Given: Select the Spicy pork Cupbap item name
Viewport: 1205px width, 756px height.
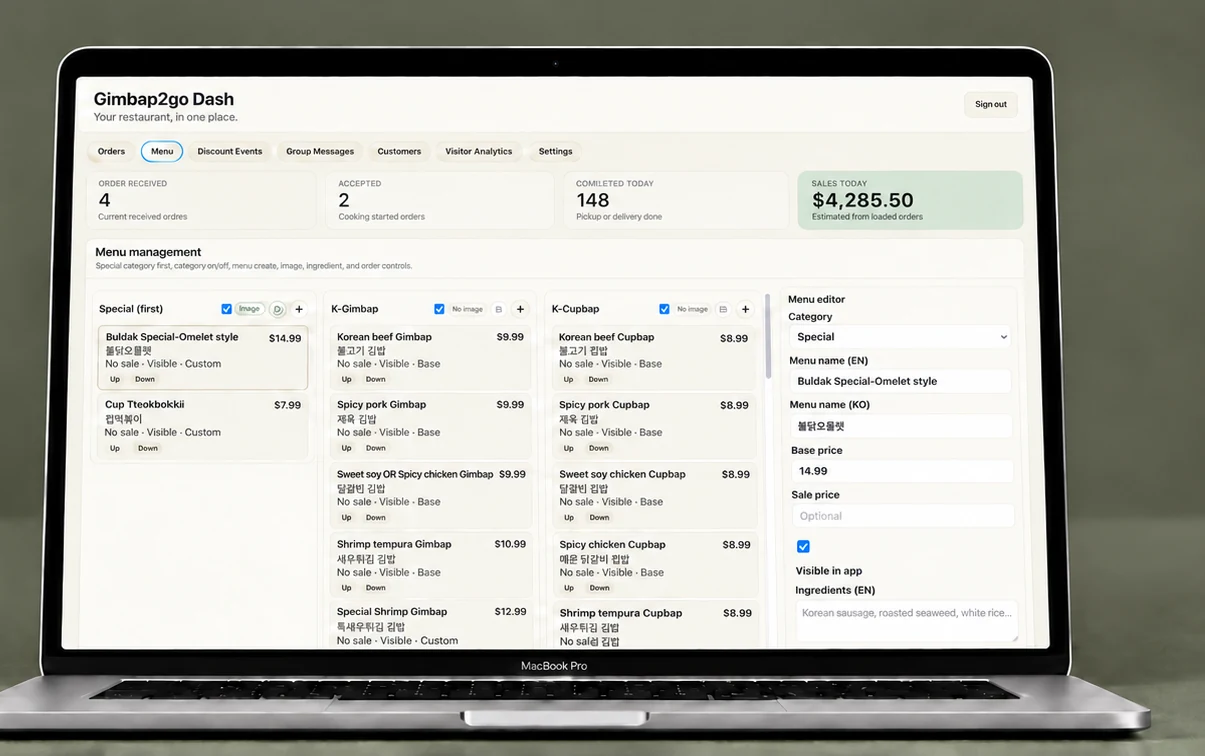Looking at the screenshot, I should (604, 405).
